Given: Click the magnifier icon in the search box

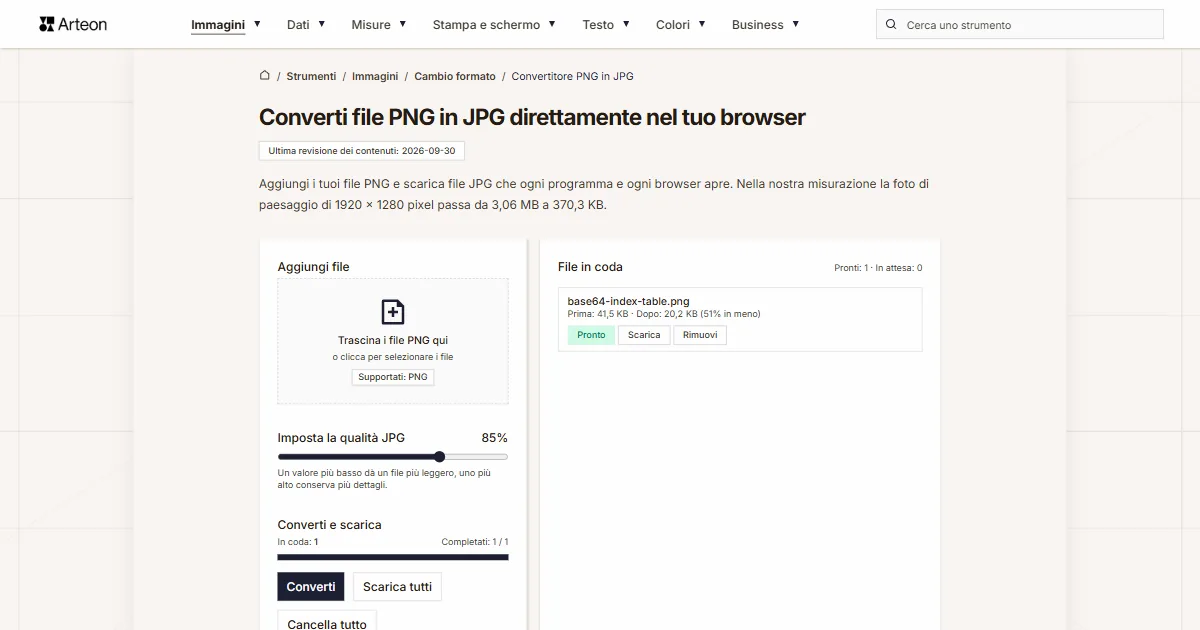Looking at the screenshot, I should 892,24.
